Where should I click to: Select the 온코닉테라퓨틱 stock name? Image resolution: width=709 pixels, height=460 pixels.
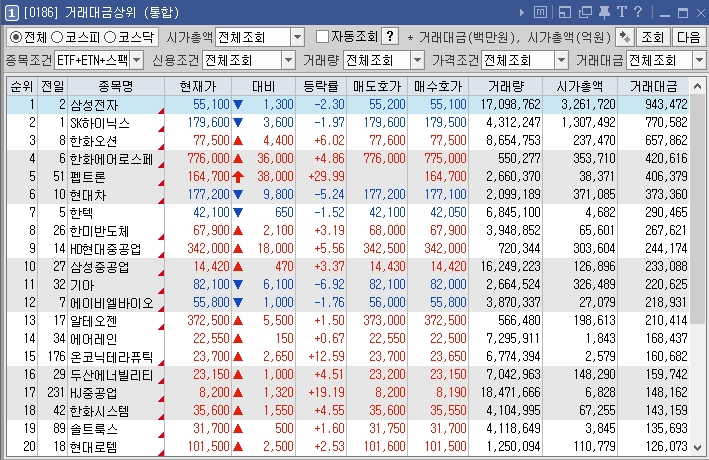pos(112,357)
